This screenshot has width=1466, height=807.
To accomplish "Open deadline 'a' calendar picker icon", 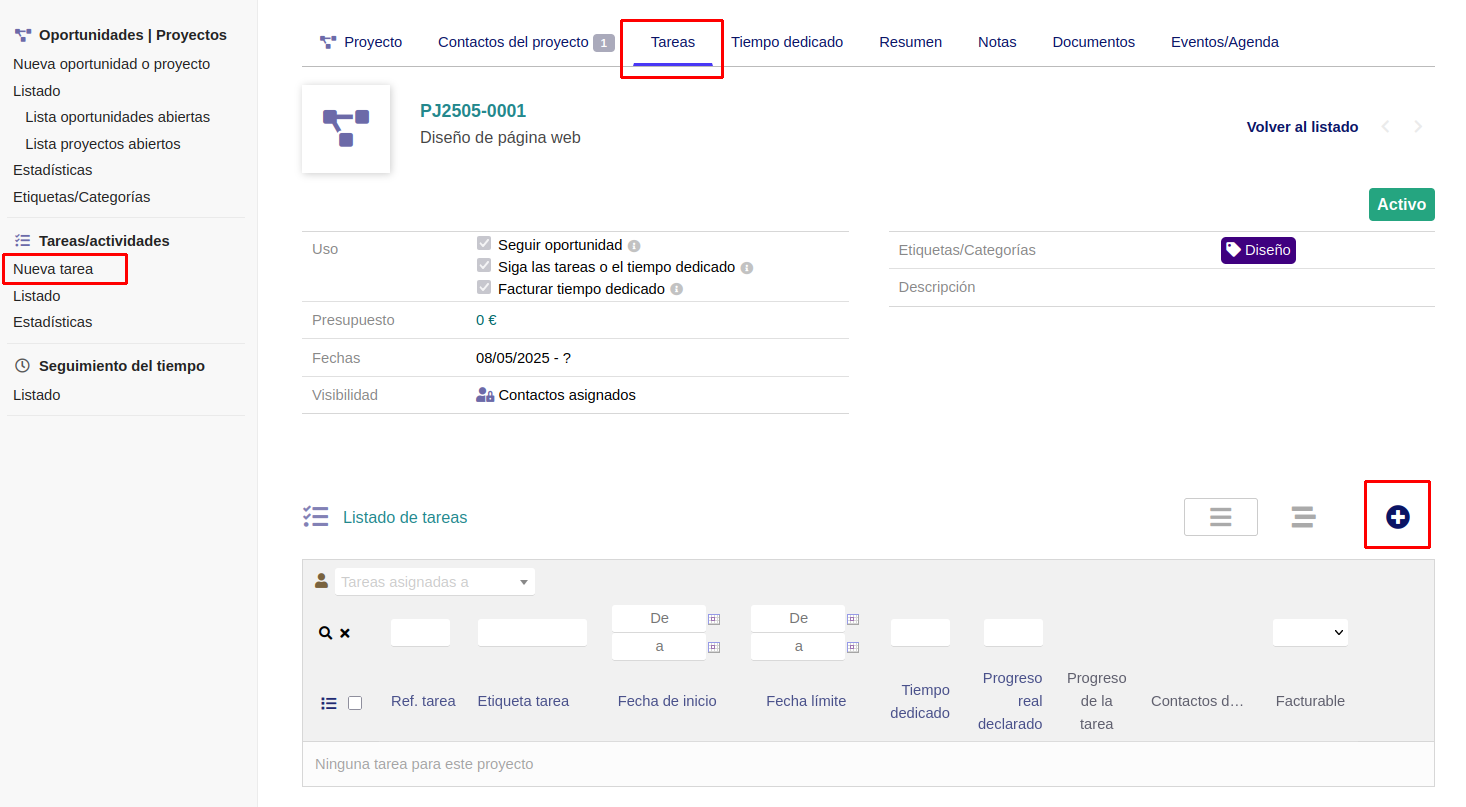I will pyautogui.click(x=853, y=647).
